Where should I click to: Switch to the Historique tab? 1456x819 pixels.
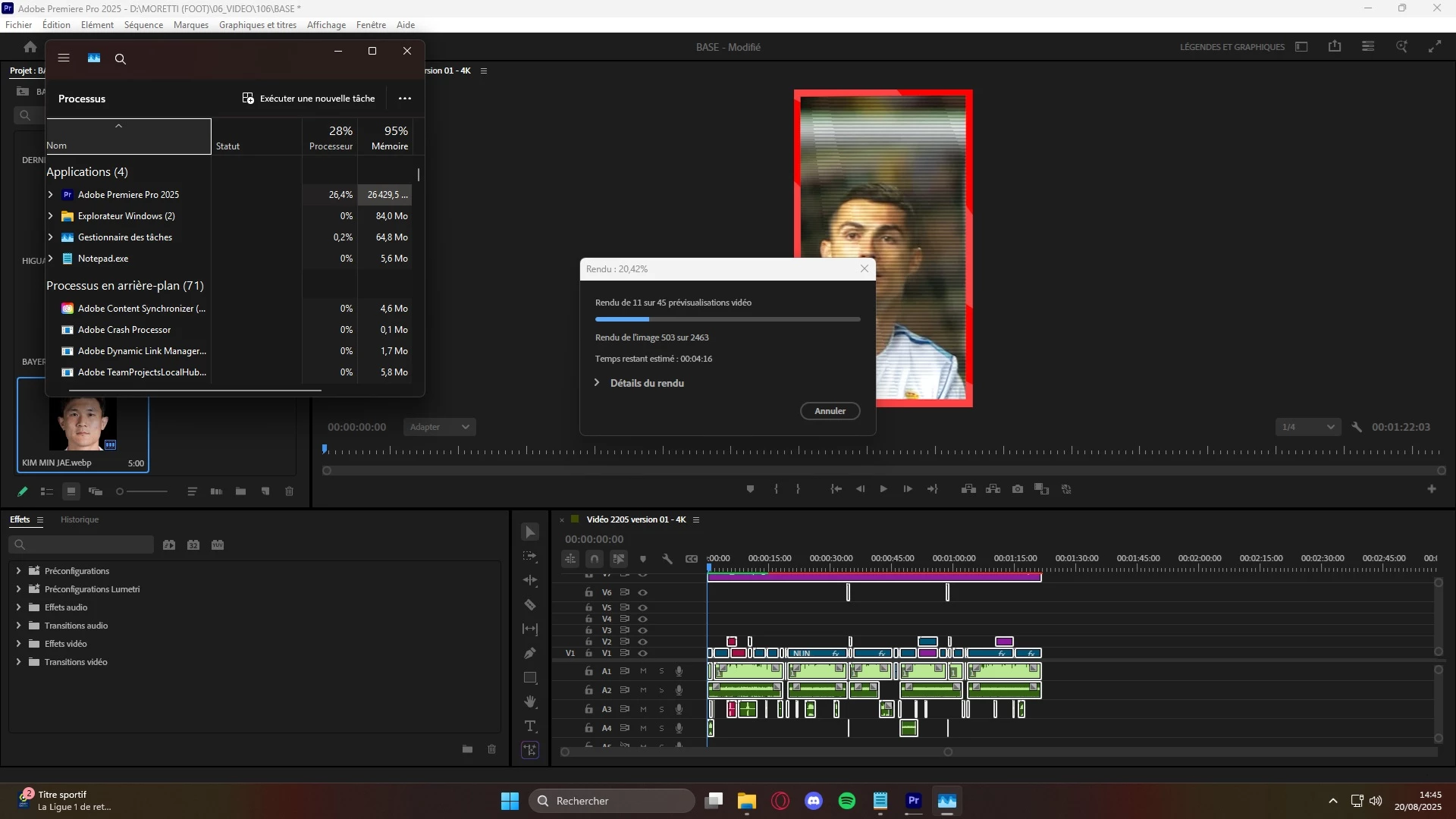[x=80, y=519]
